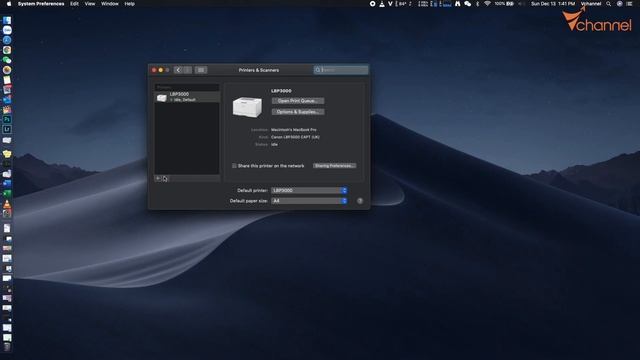
Task: Open the Default paper size dropdown
Action: pos(309,201)
